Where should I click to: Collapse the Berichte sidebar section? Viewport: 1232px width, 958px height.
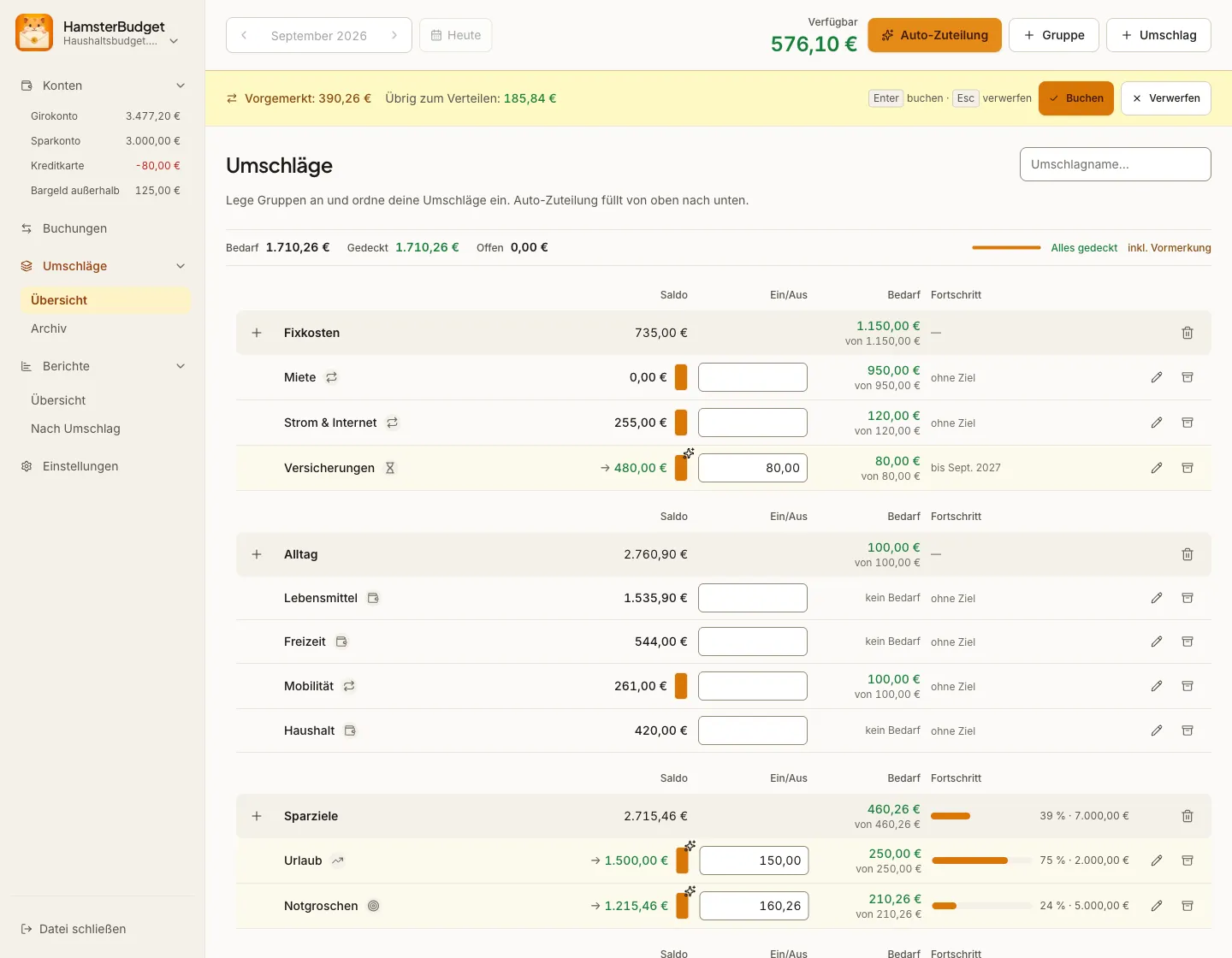[x=181, y=366]
